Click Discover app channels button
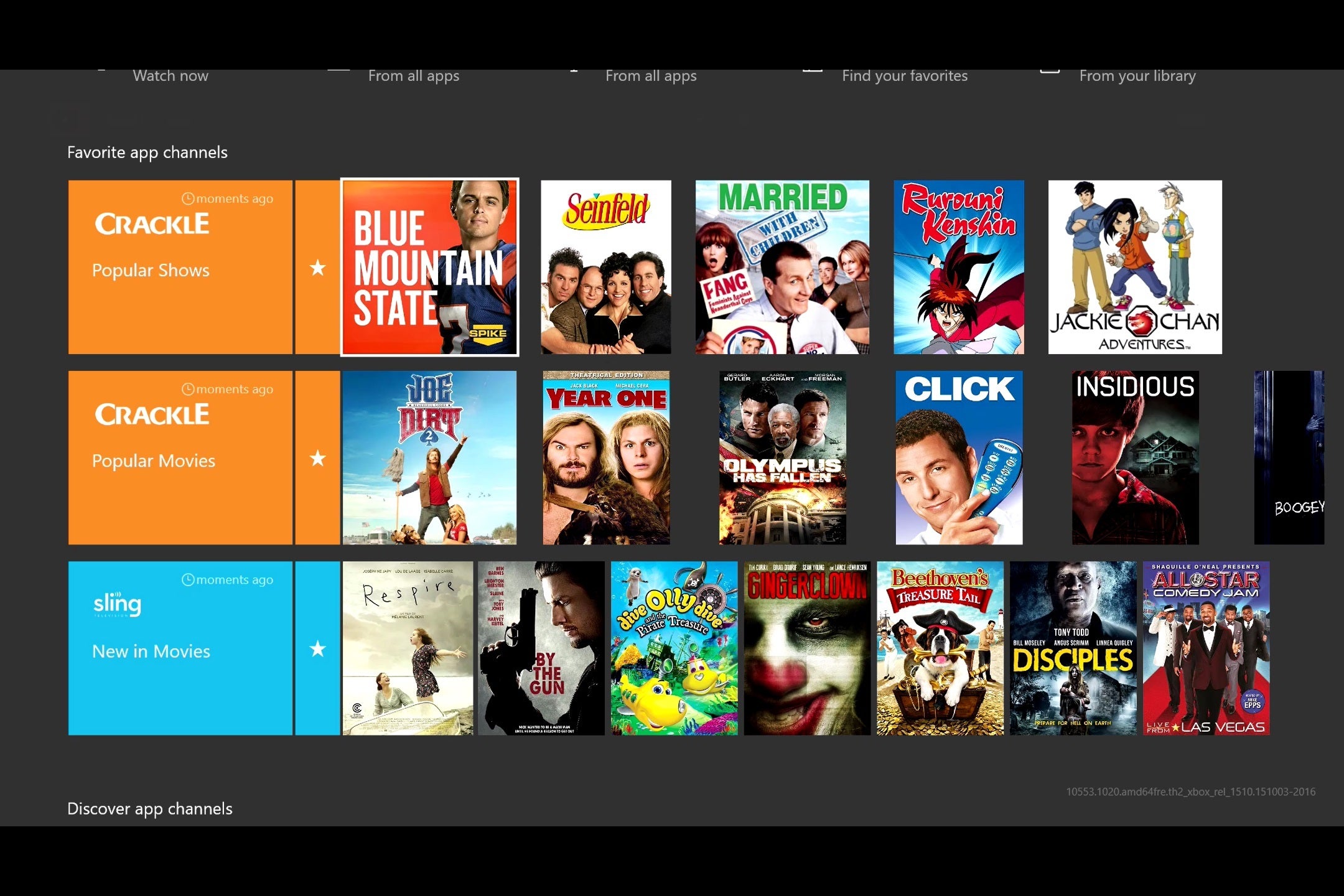Screen dimensions: 1344x896 coord(149,809)
